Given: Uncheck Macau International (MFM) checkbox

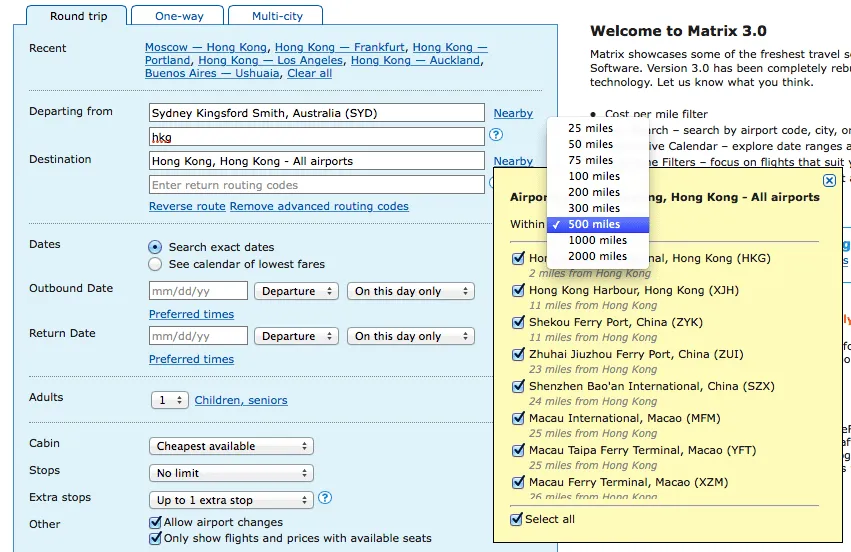Looking at the screenshot, I should [518, 418].
